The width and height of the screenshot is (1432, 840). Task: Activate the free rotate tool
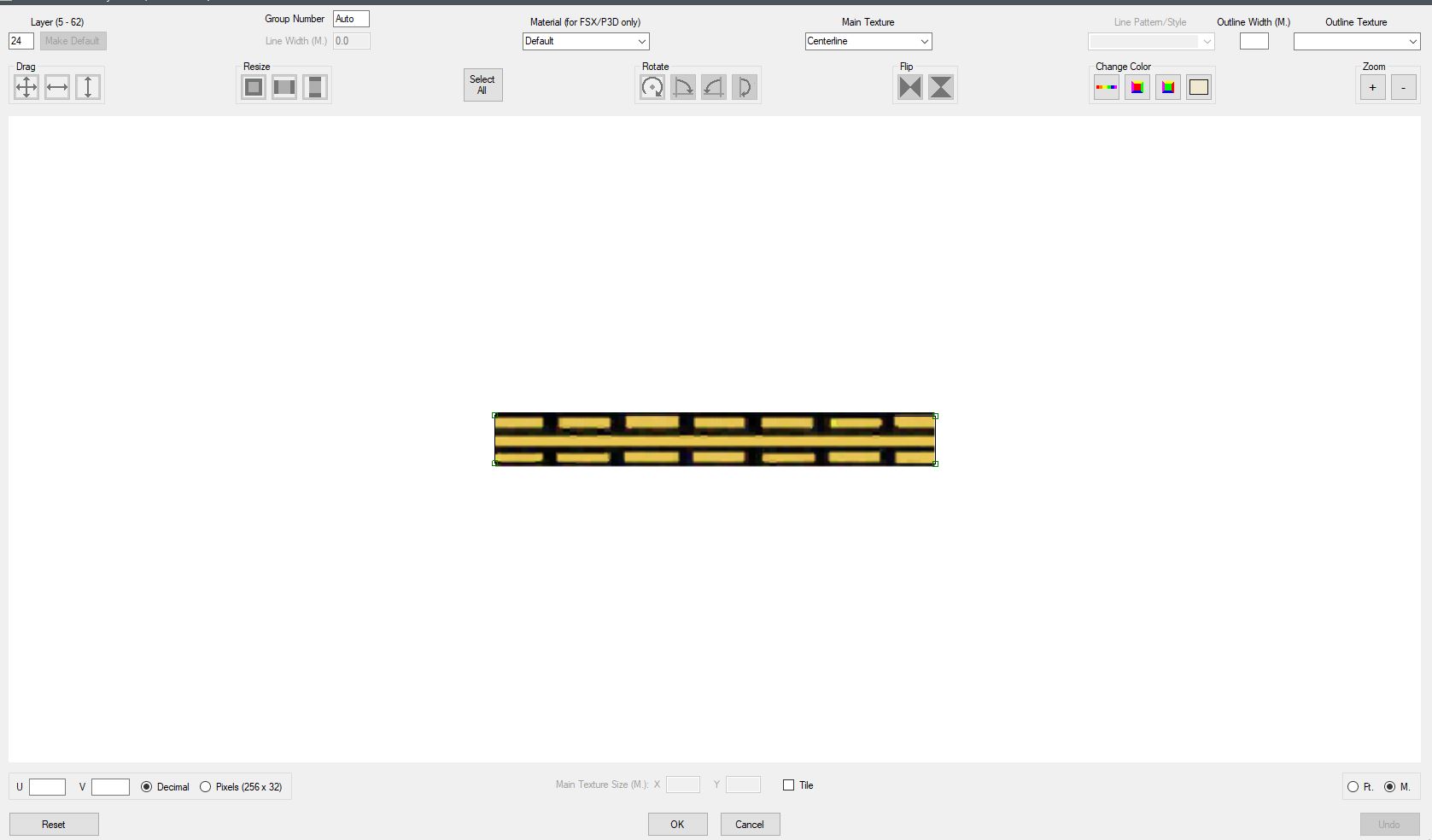pos(652,86)
